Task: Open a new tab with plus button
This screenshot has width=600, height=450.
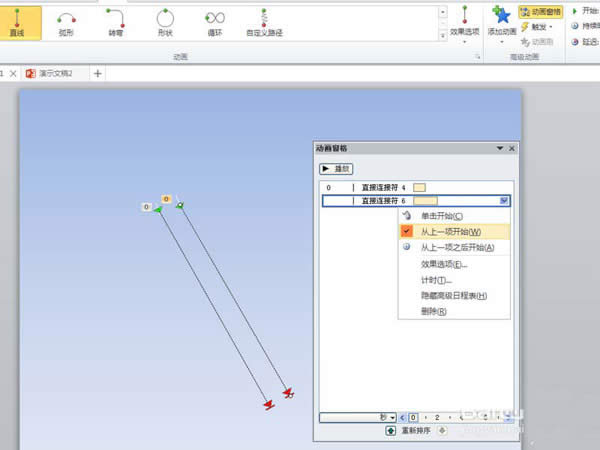Action: point(97,74)
